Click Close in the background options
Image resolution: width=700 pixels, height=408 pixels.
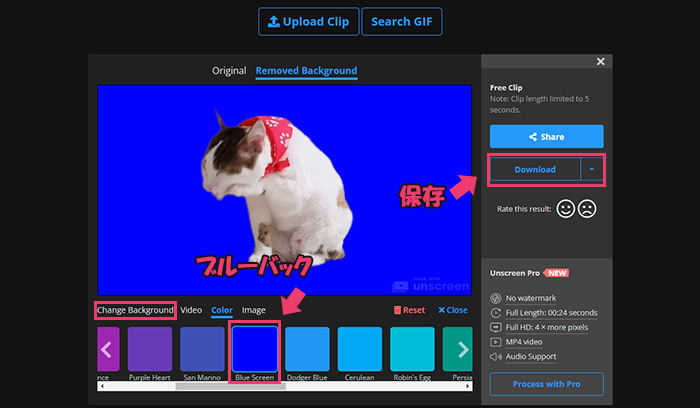point(452,310)
